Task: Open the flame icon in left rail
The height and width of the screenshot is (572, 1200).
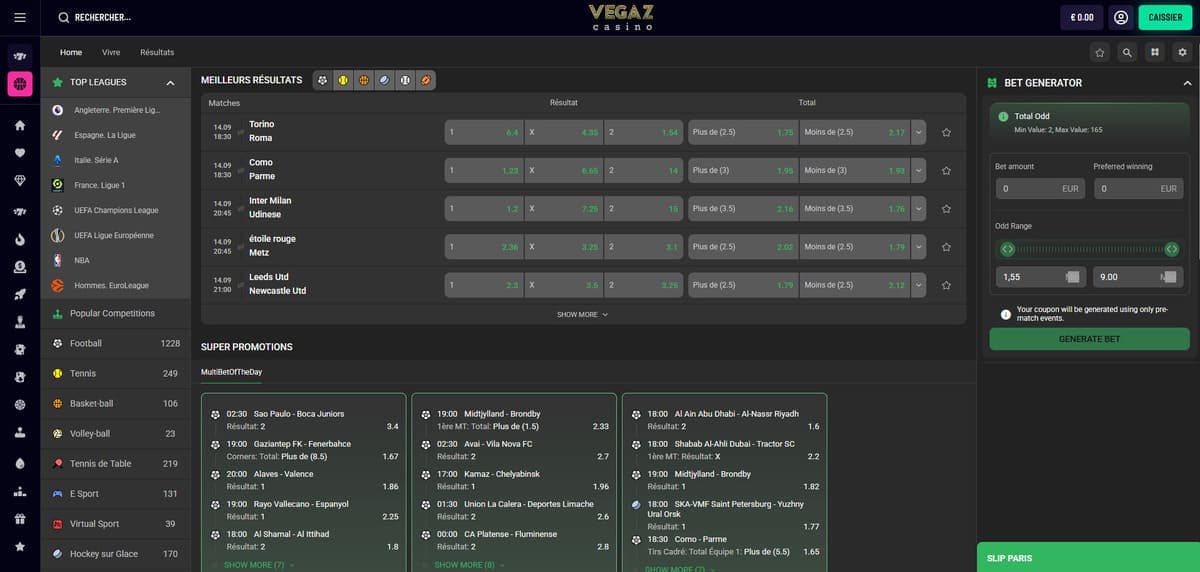Action: tap(20, 239)
